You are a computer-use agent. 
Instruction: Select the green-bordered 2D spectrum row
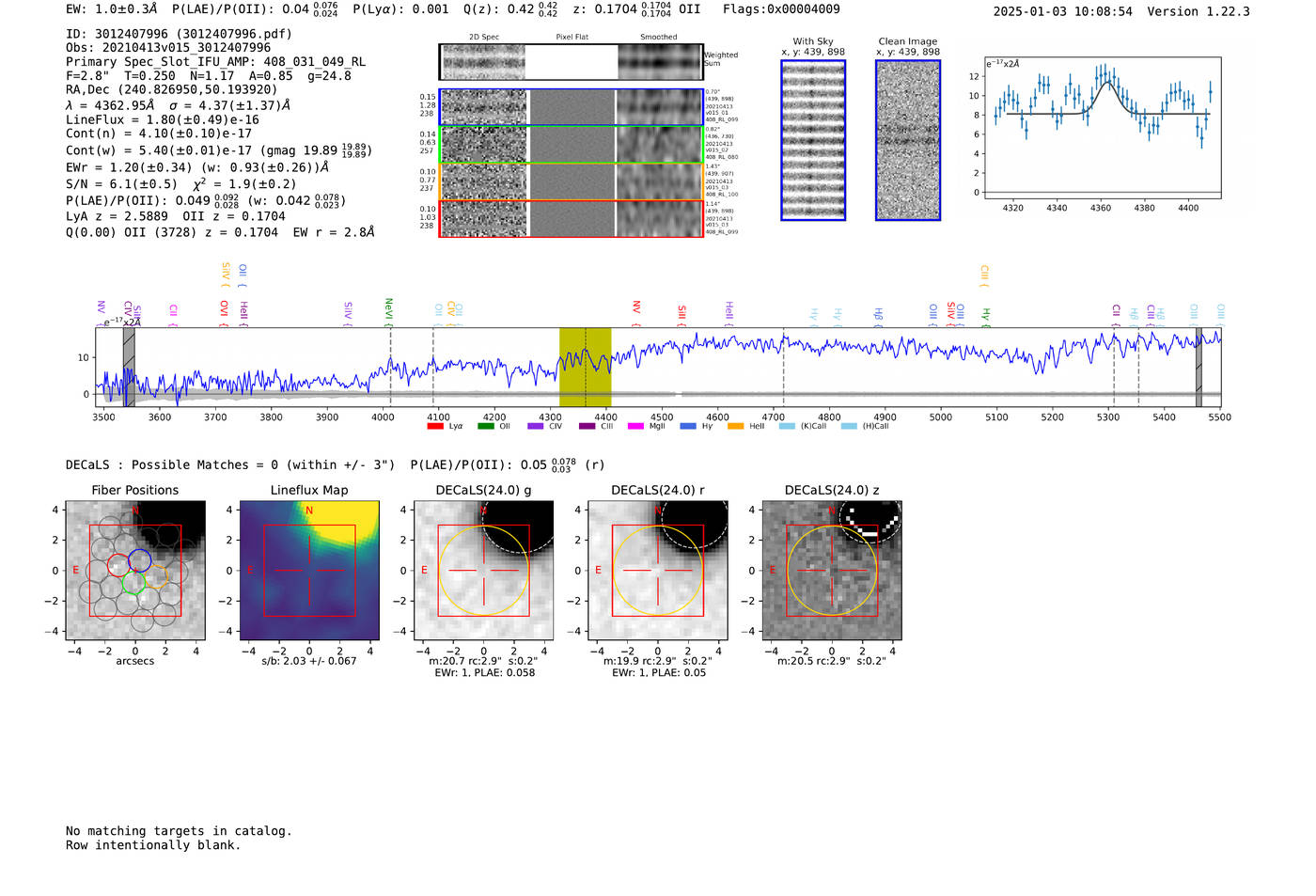[571, 145]
